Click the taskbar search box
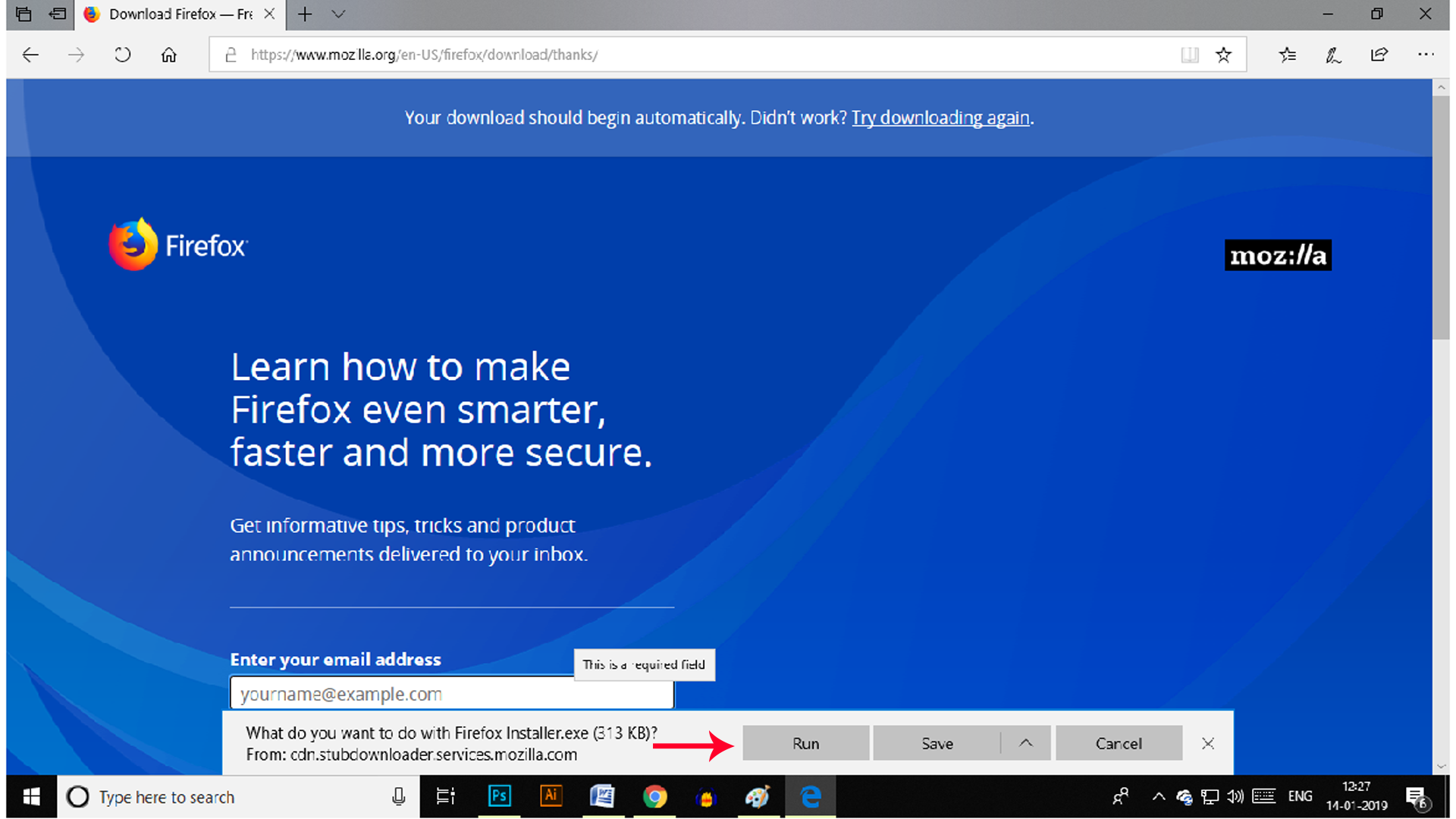Image resolution: width=1456 pixels, height=819 pixels. pyautogui.click(x=238, y=796)
